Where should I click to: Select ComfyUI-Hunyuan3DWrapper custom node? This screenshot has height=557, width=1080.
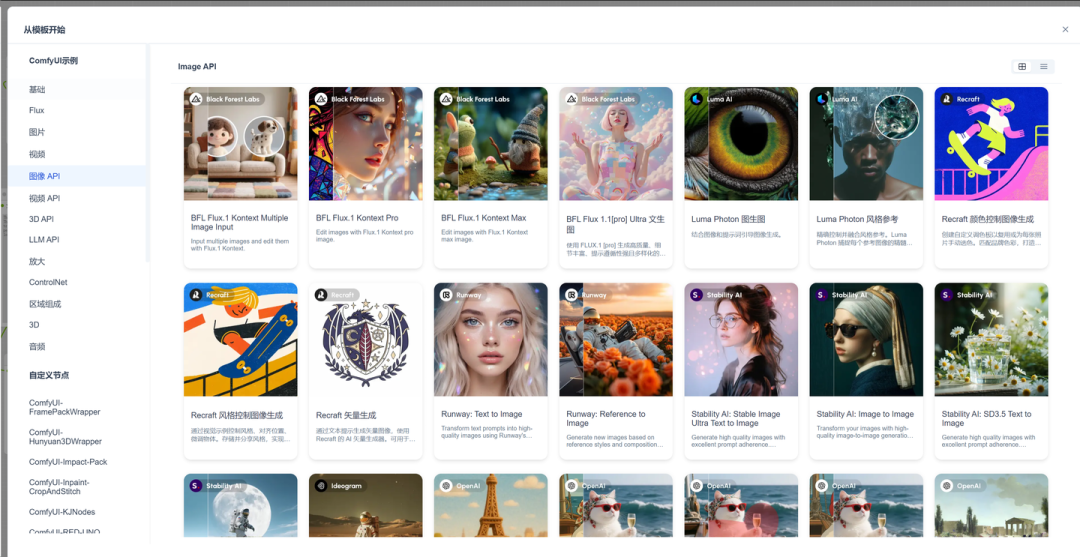77,437
